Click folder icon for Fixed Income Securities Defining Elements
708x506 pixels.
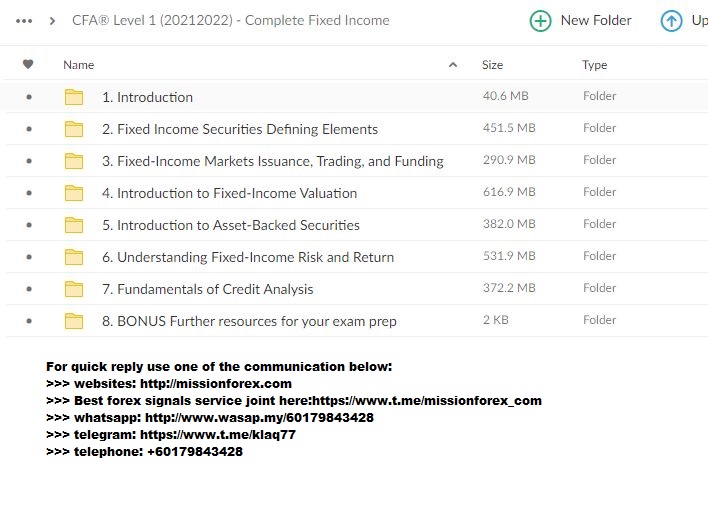74,129
